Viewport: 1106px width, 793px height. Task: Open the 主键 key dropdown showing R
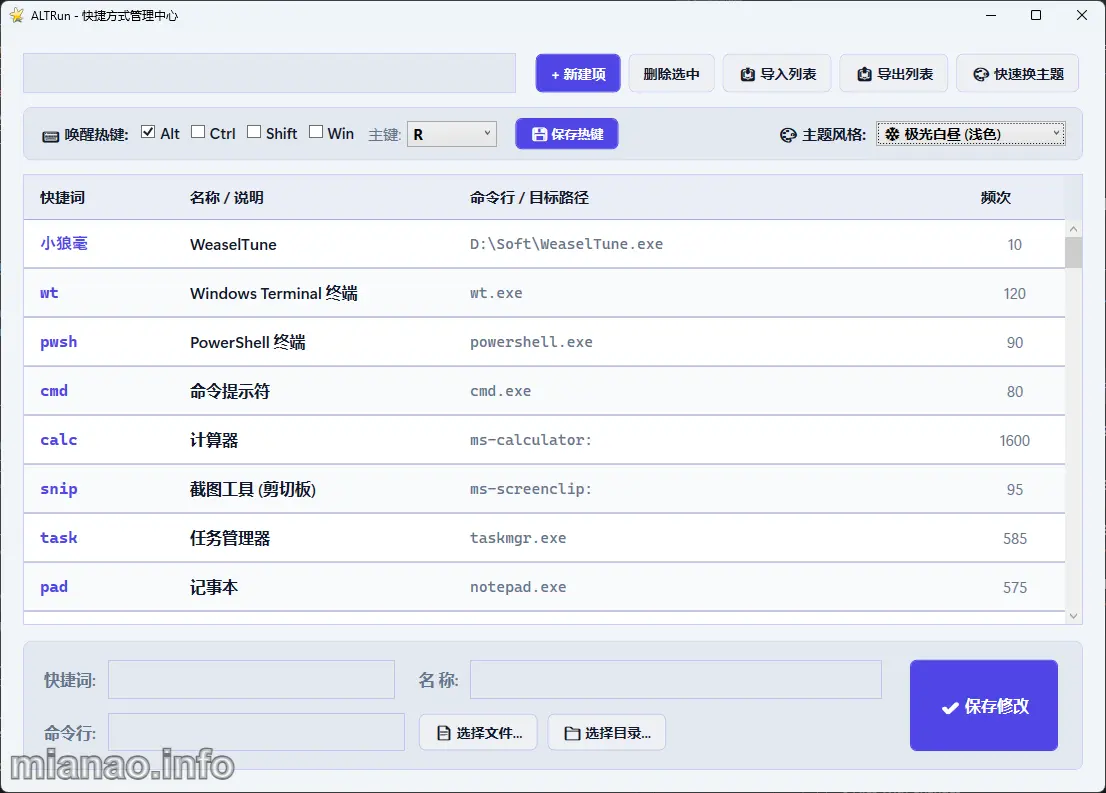452,134
